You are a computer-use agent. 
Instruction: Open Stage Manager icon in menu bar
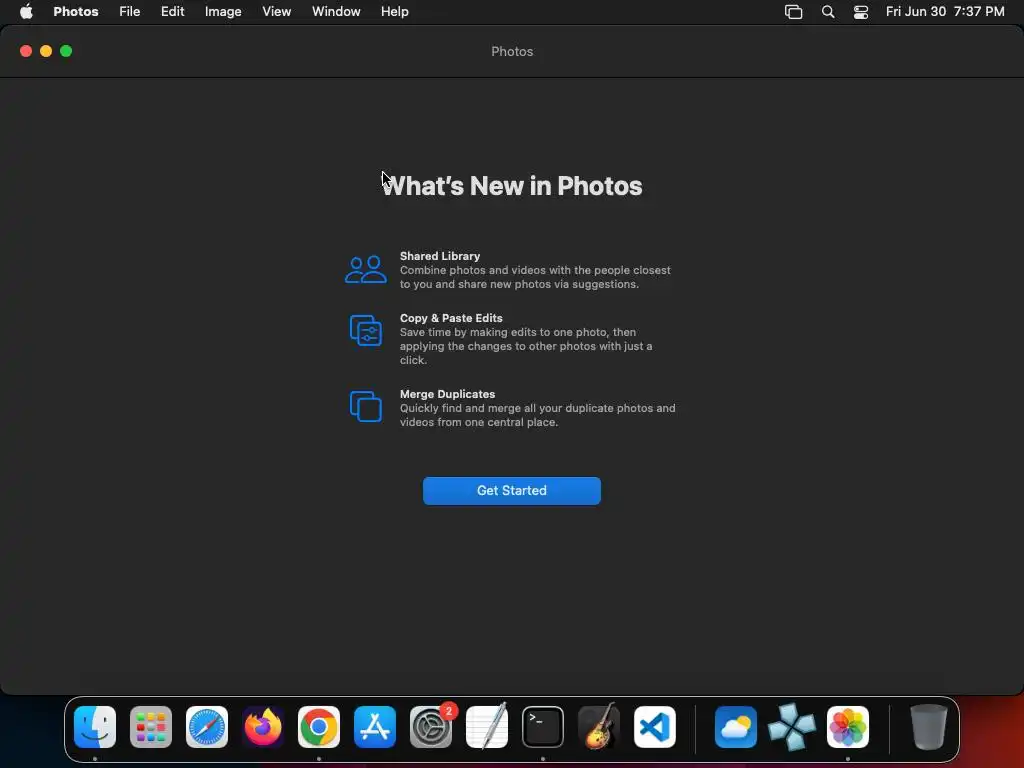[793, 12]
